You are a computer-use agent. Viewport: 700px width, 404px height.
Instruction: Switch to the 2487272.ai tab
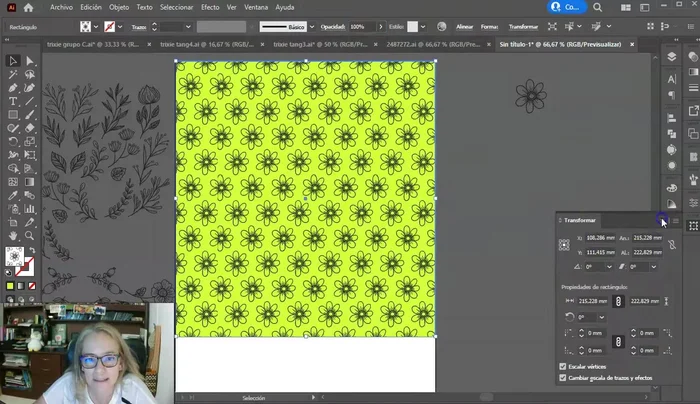[x=433, y=44]
